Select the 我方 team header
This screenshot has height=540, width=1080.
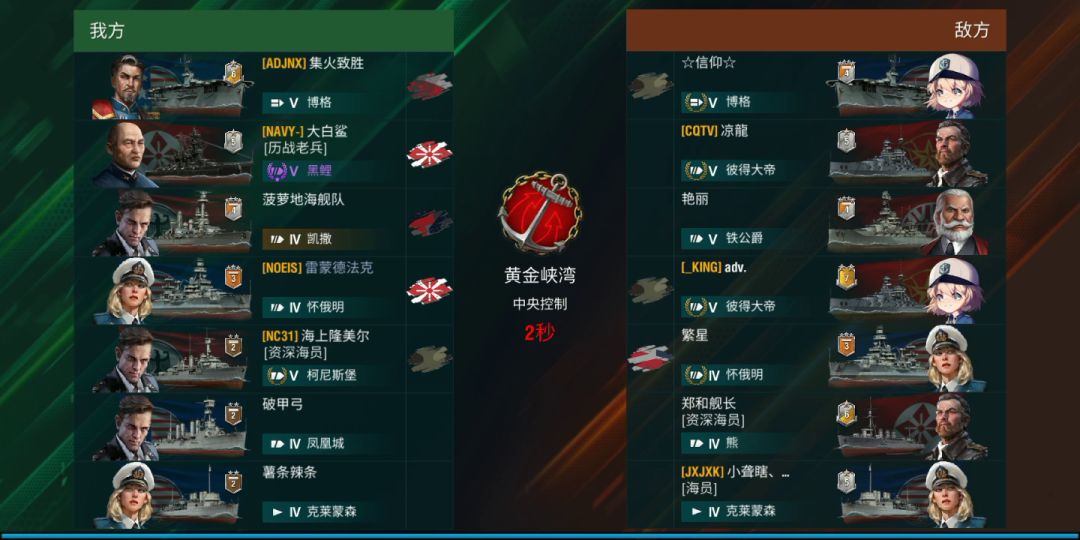264,31
